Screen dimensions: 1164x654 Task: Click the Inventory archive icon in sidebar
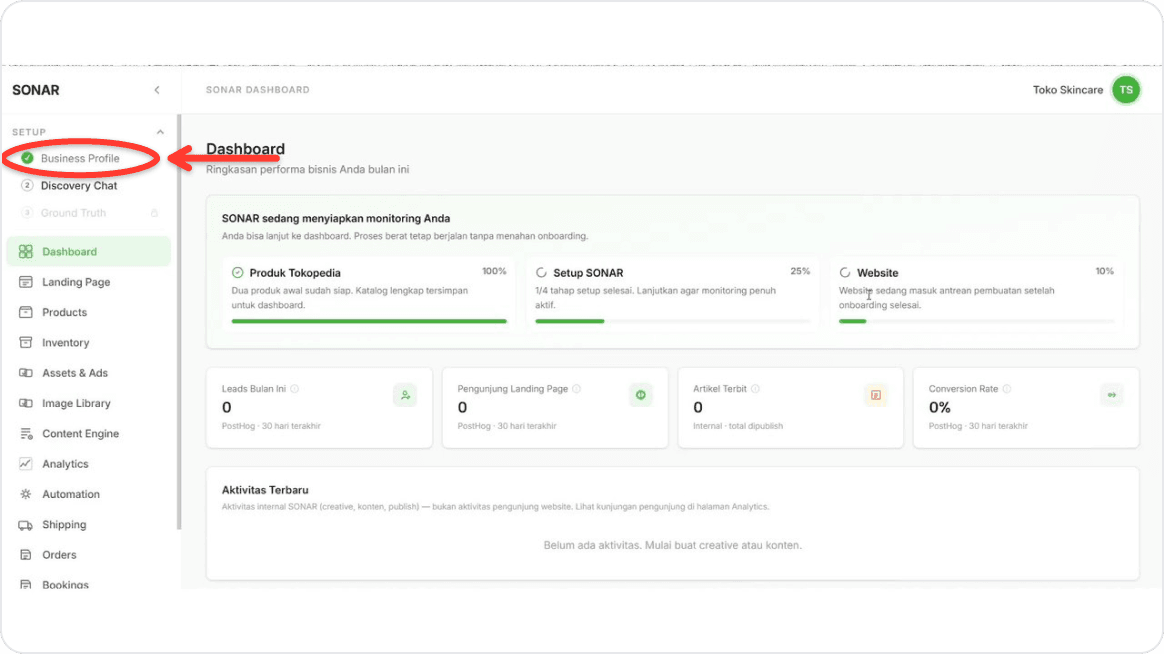(25, 343)
